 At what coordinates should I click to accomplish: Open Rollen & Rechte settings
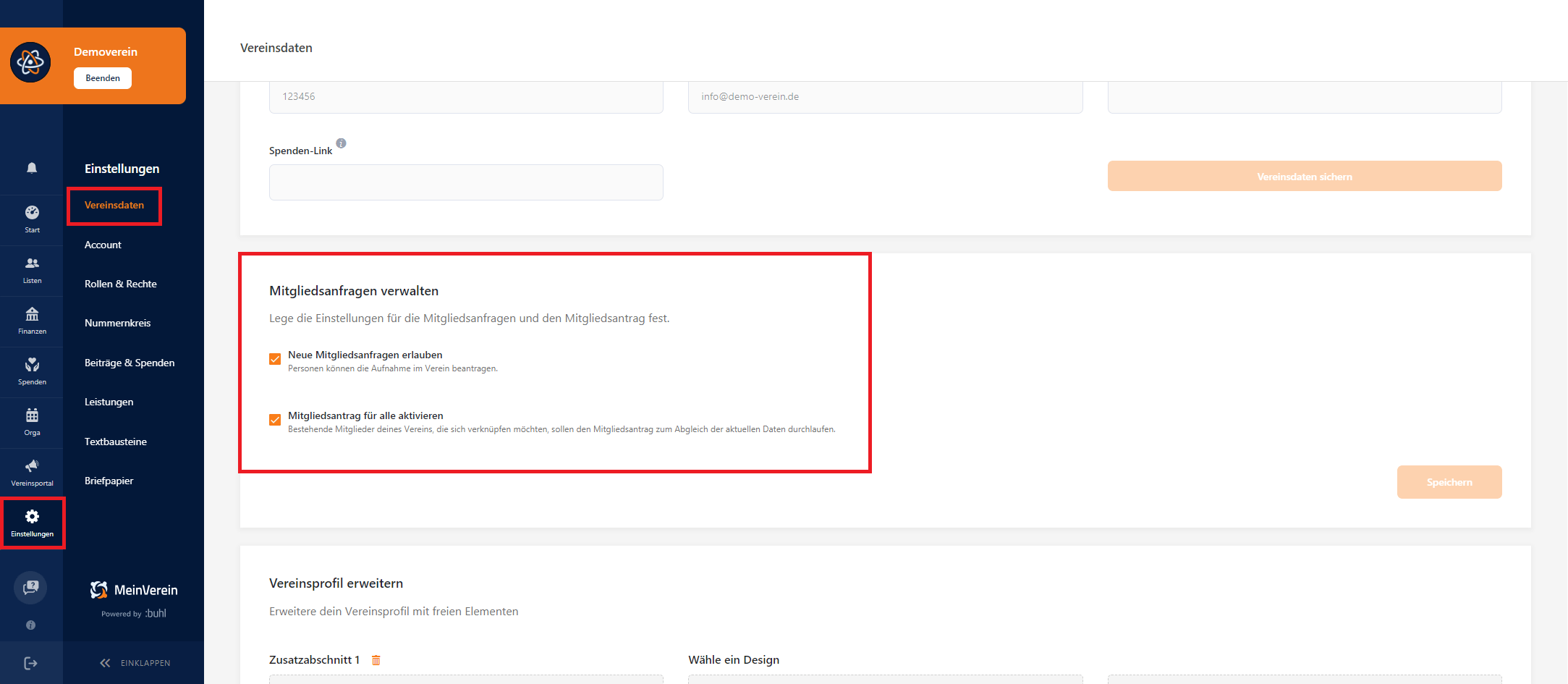pyautogui.click(x=121, y=284)
